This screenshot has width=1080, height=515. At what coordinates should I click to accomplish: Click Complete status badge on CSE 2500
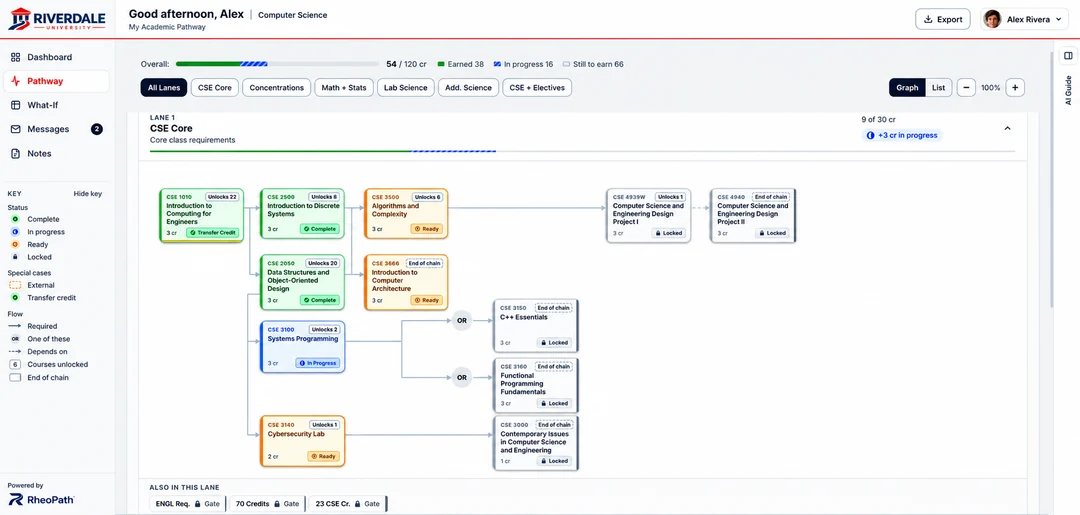tap(320, 229)
